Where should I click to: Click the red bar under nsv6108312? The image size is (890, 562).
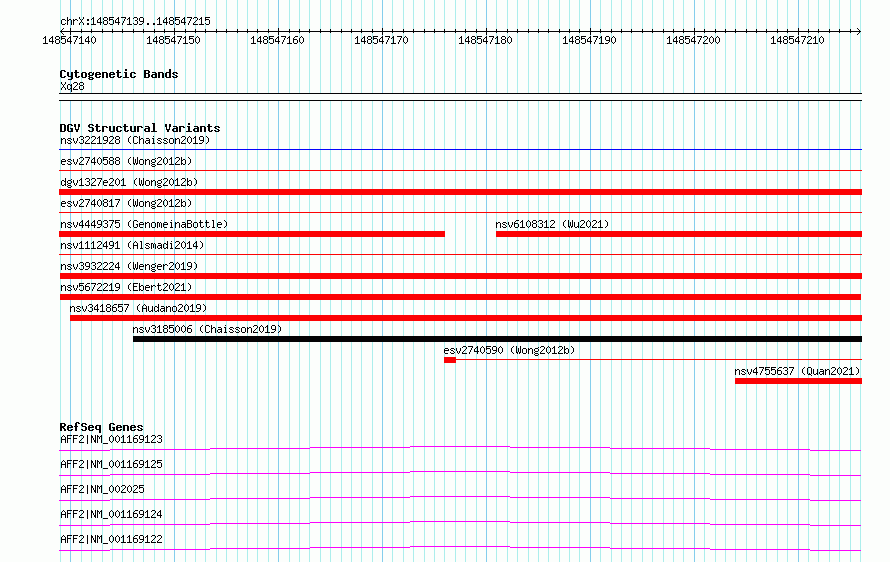coord(679,234)
